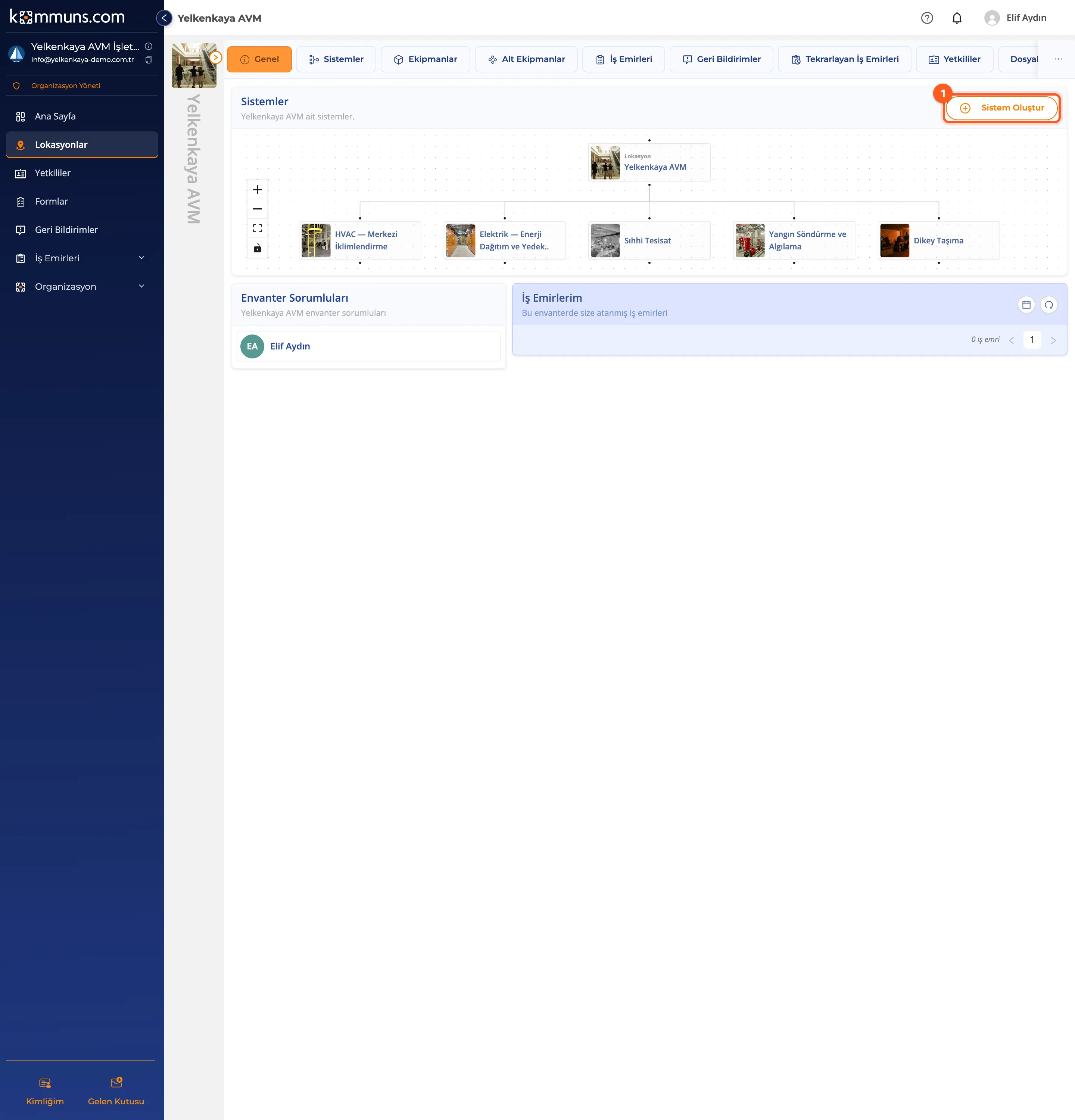The width and height of the screenshot is (1075, 1120).
Task: Open the help question mark icon
Action: [927, 18]
